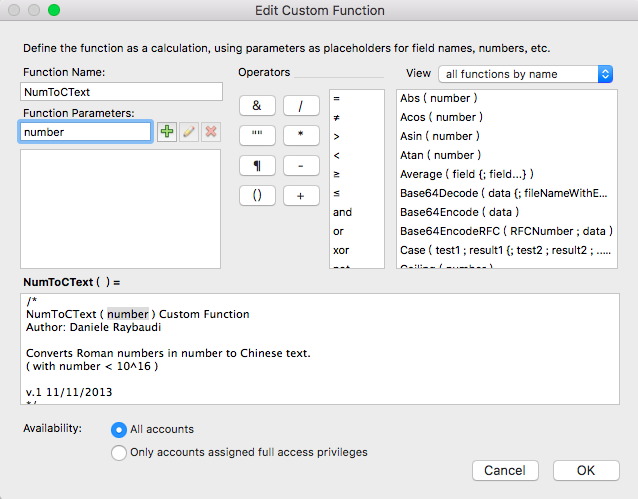This screenshot has height=499, width=638.
Task: Insert the multiplication asterisk operator
Action: pyautogui.click(x=301, y=136)
